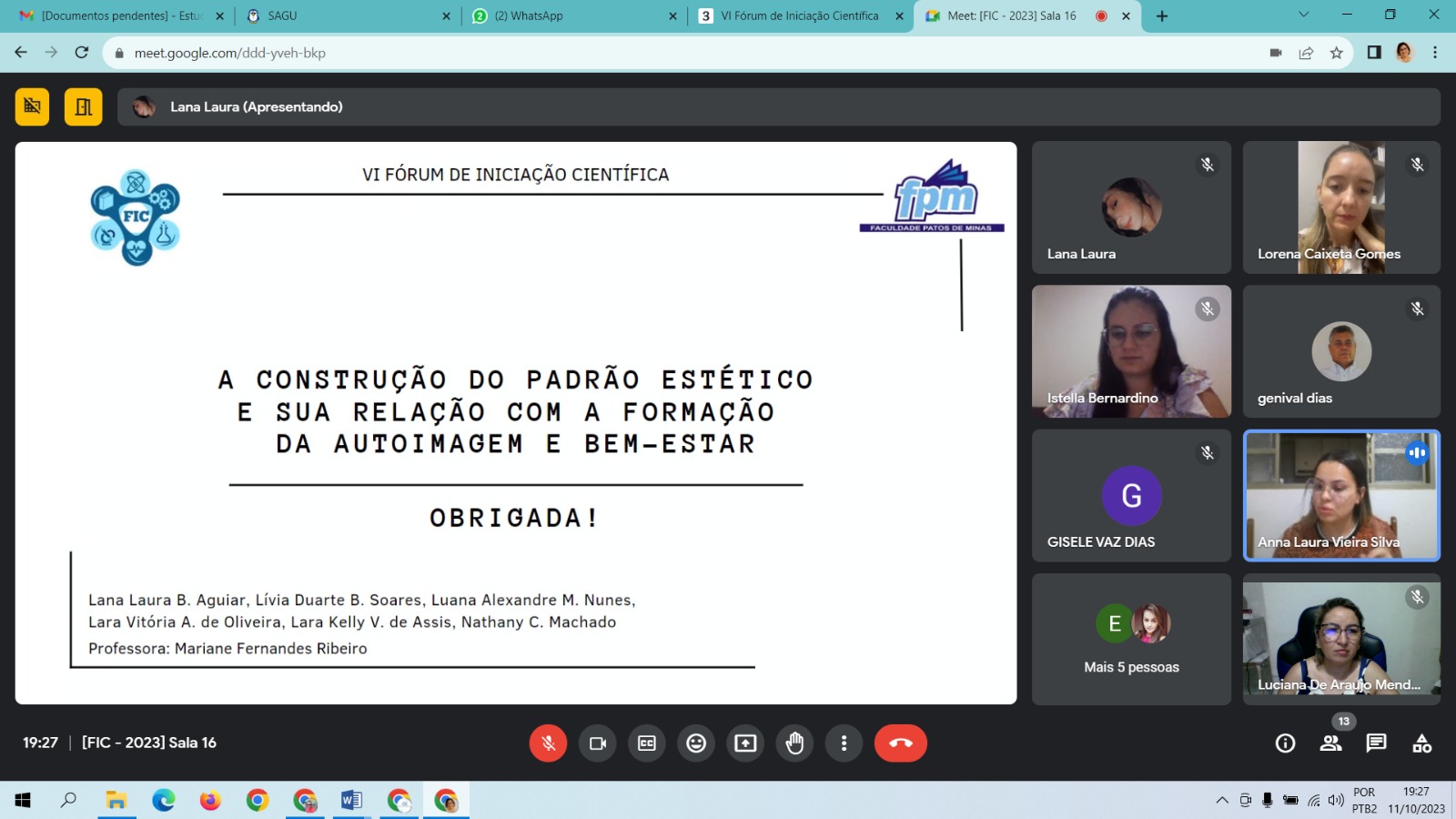
Task: Show hidden system tray icons
Action: tap(1221, 801)
